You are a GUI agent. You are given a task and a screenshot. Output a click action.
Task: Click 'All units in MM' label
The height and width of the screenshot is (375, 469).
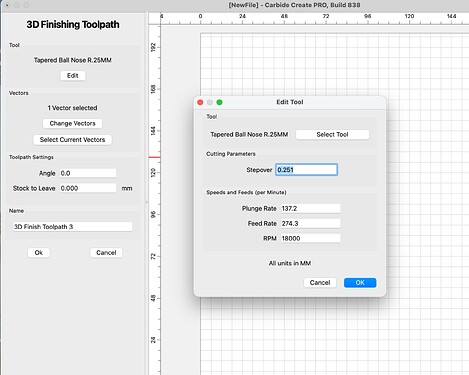(x=290, y=263)
